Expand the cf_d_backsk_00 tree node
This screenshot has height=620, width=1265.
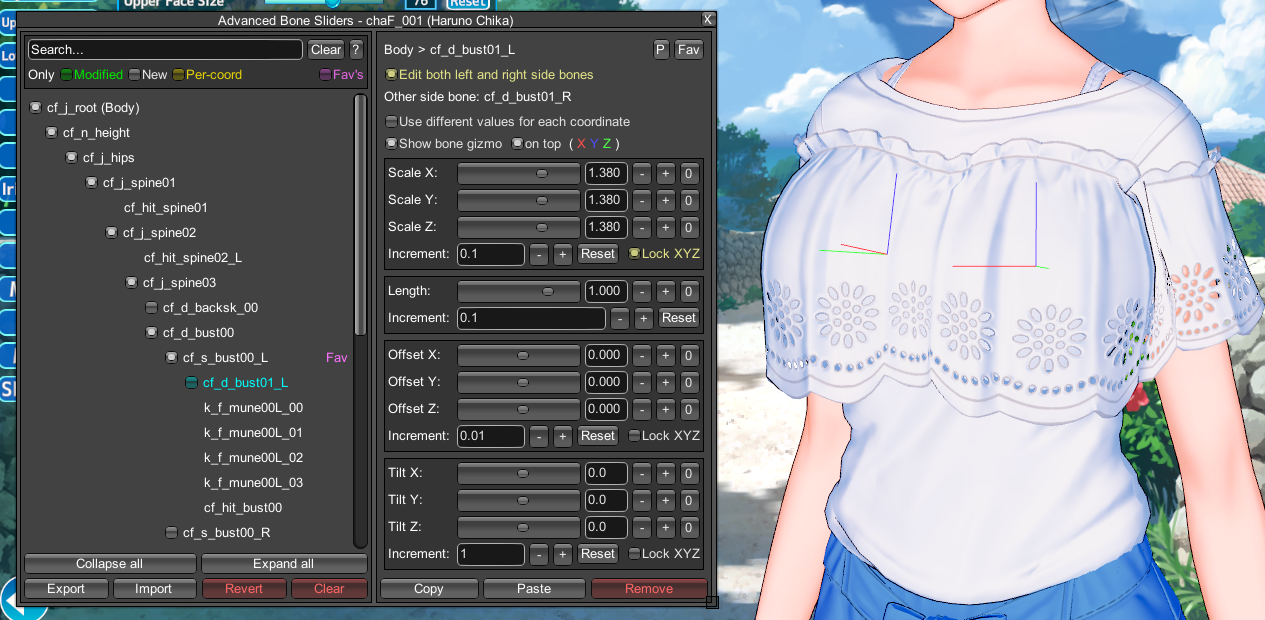pos(152,307)
